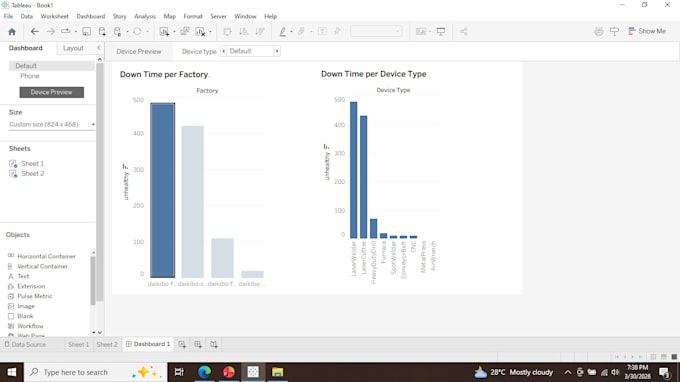Click the Pause Auto Updates icon
The height and width of the screenshot is (382, 680).
pos(118,31)
